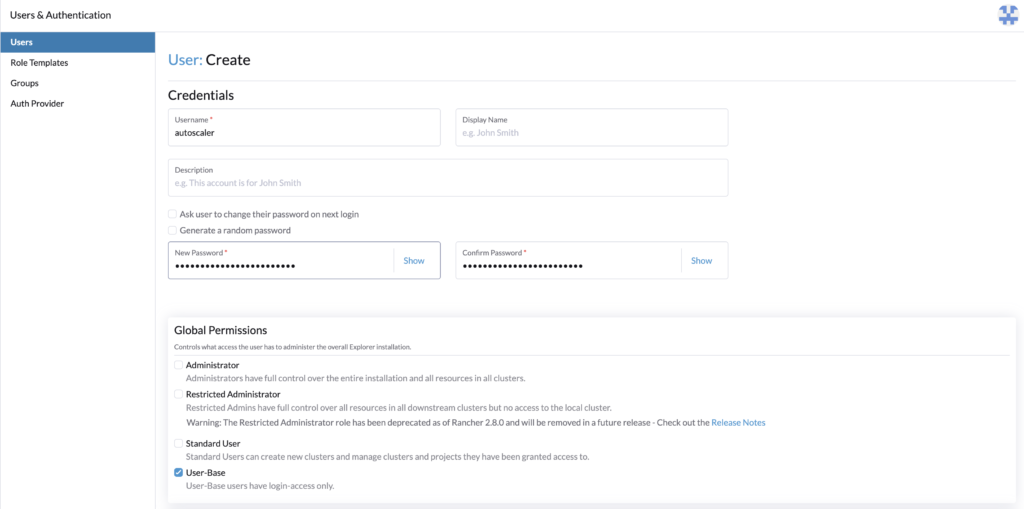Check the Restricted Administrator checkbox
1024x509 pixels.
(178, 394)
